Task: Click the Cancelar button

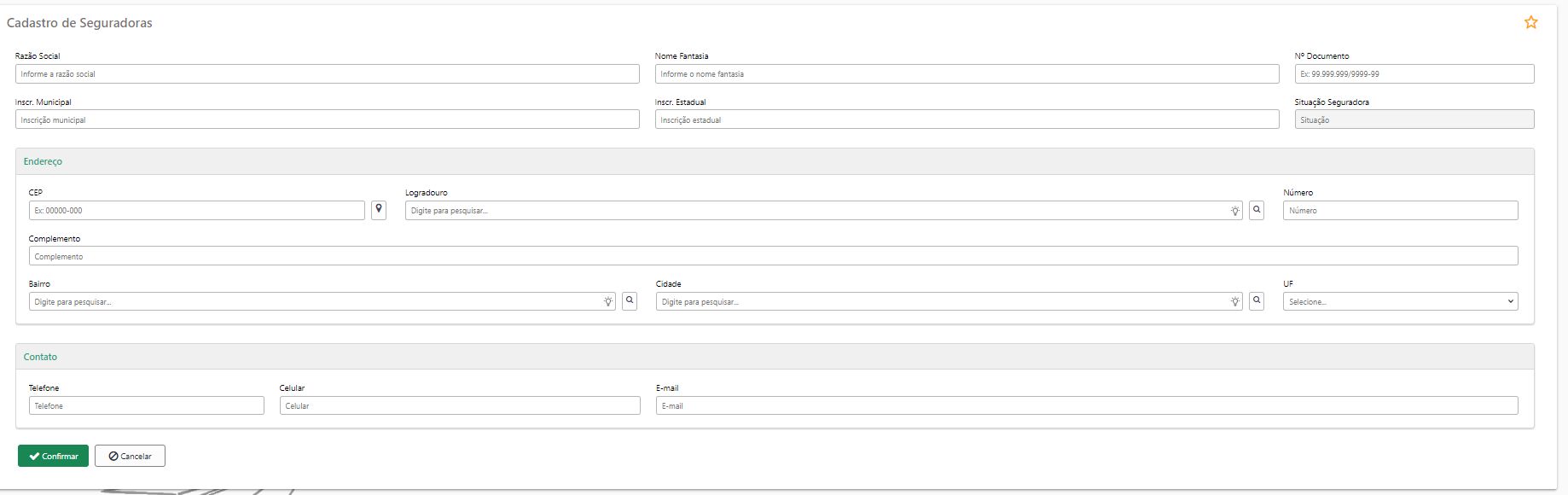Action: (130, 456)
